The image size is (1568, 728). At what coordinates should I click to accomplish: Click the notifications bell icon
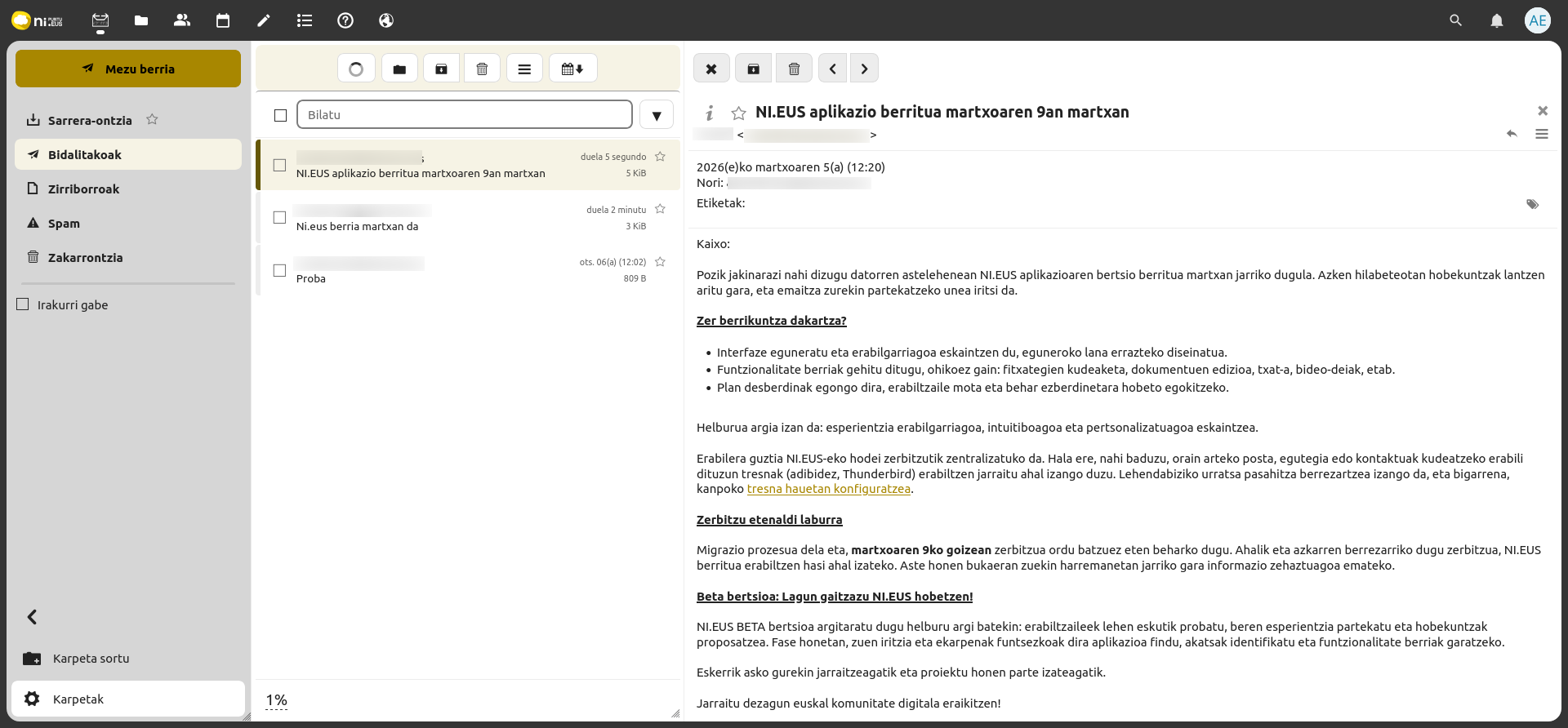point(1496,20)
